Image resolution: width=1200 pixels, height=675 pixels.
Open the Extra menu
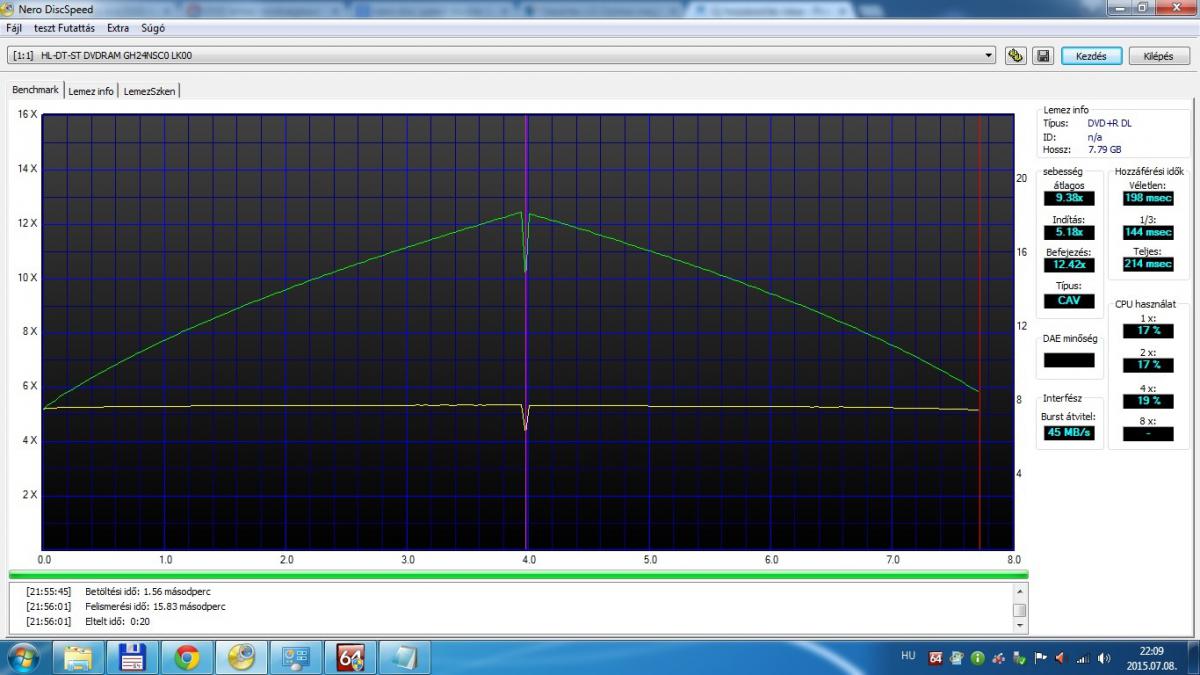tap(118, 28)
